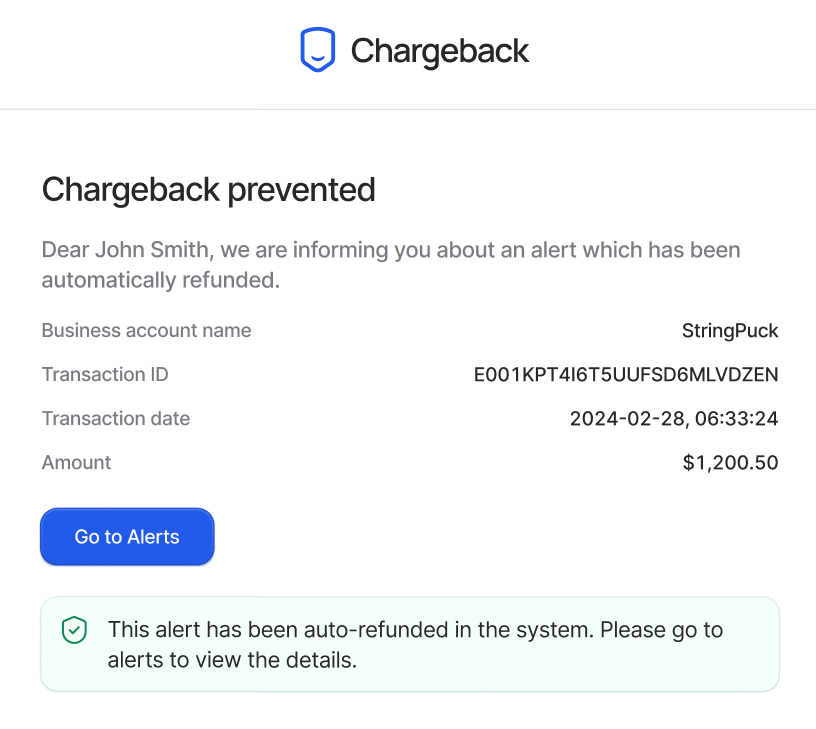Click the Transaction ID label

point(105,375)
